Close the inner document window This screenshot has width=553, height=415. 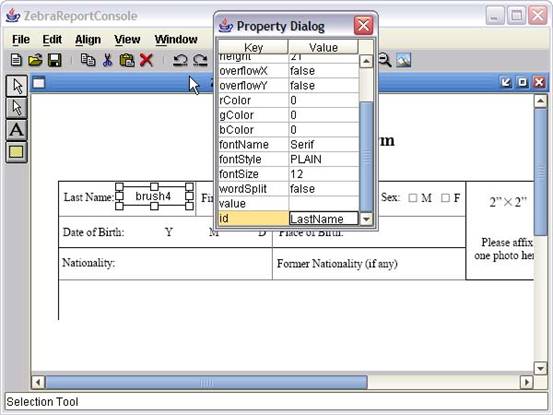tap(539, 83)
